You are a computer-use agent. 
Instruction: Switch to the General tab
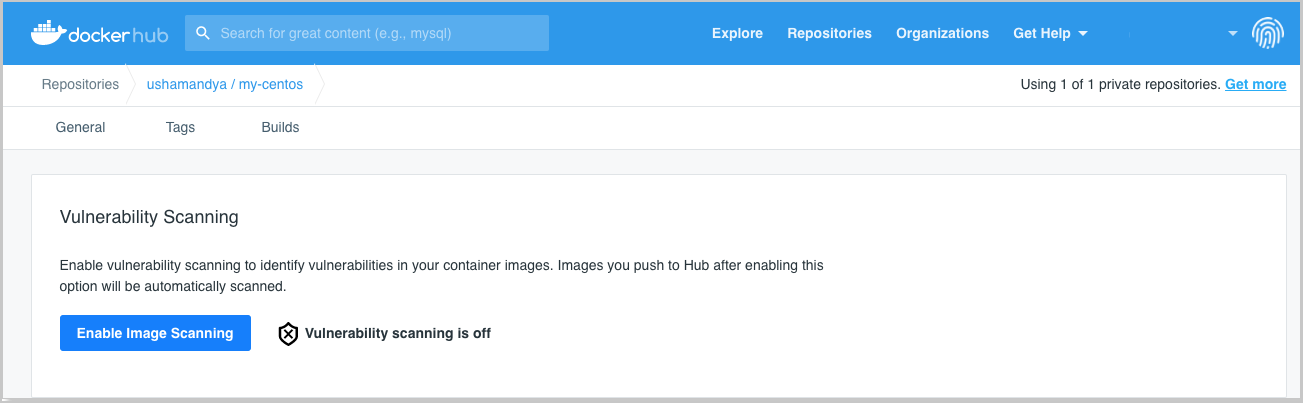[x=80, y=127]
